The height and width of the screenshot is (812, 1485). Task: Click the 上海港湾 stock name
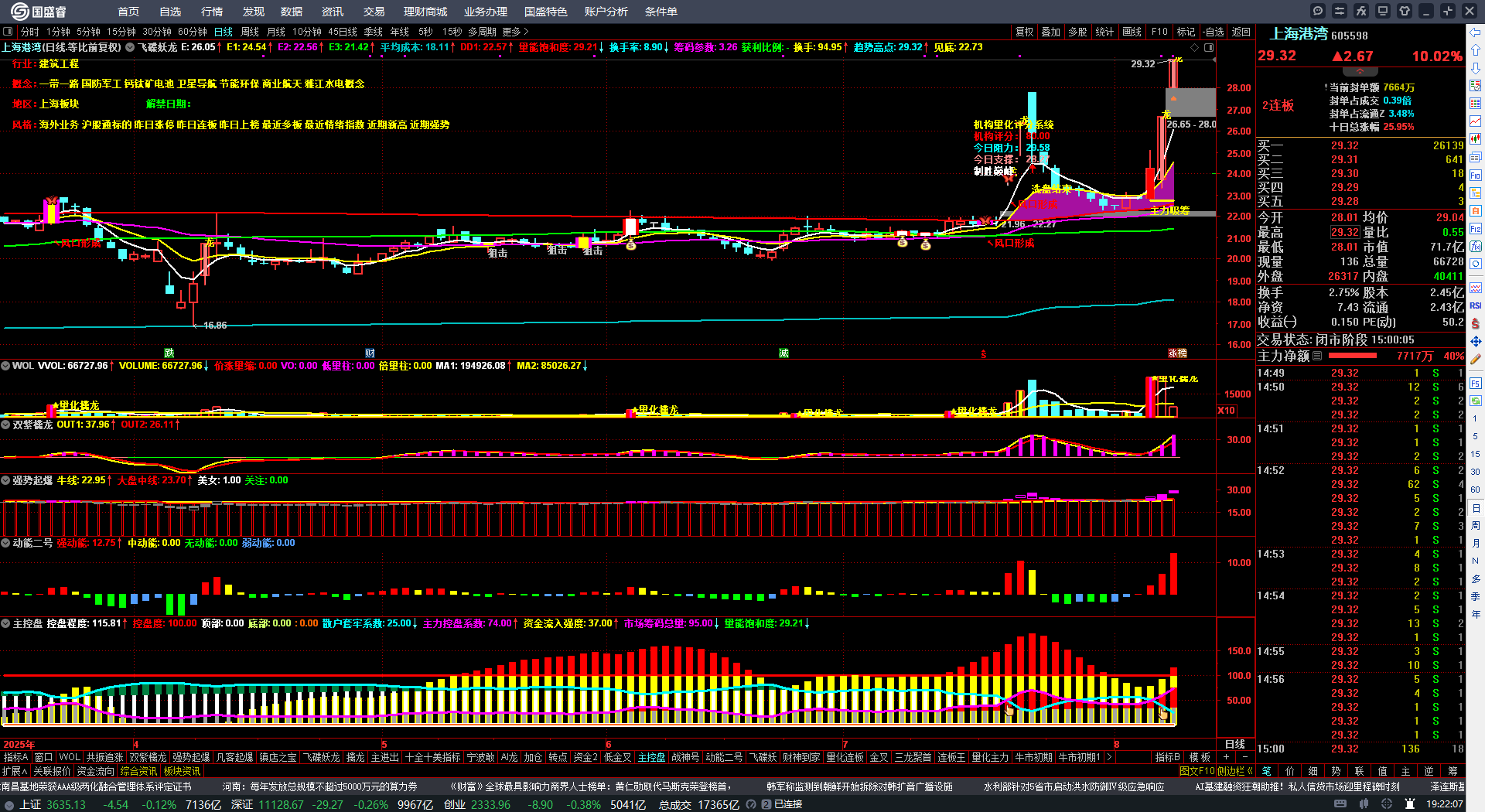(1299, 34)
